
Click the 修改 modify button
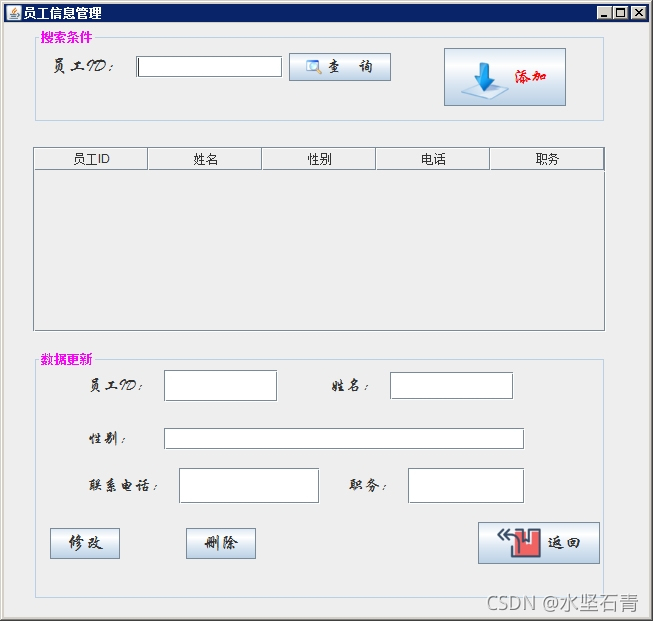[85, 543]
